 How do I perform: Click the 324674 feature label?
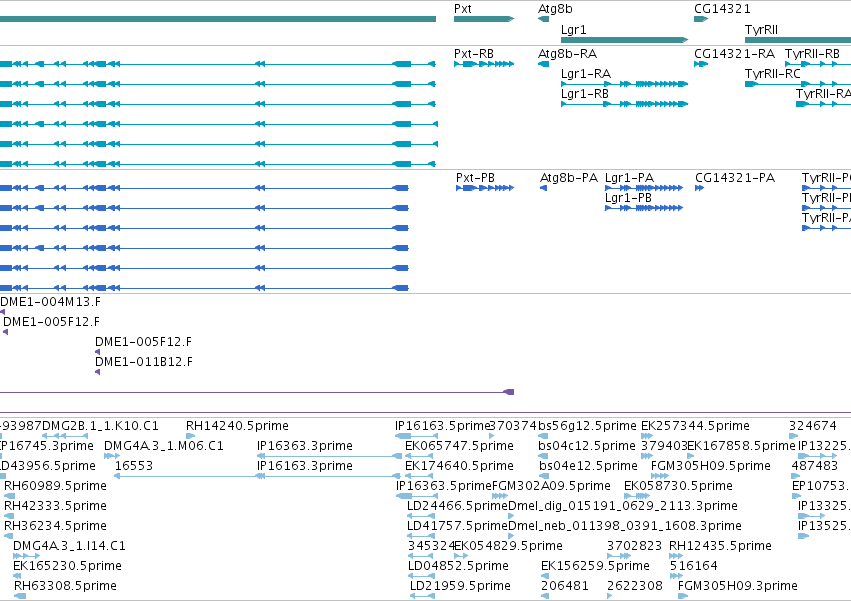click(x=812, y=426)
